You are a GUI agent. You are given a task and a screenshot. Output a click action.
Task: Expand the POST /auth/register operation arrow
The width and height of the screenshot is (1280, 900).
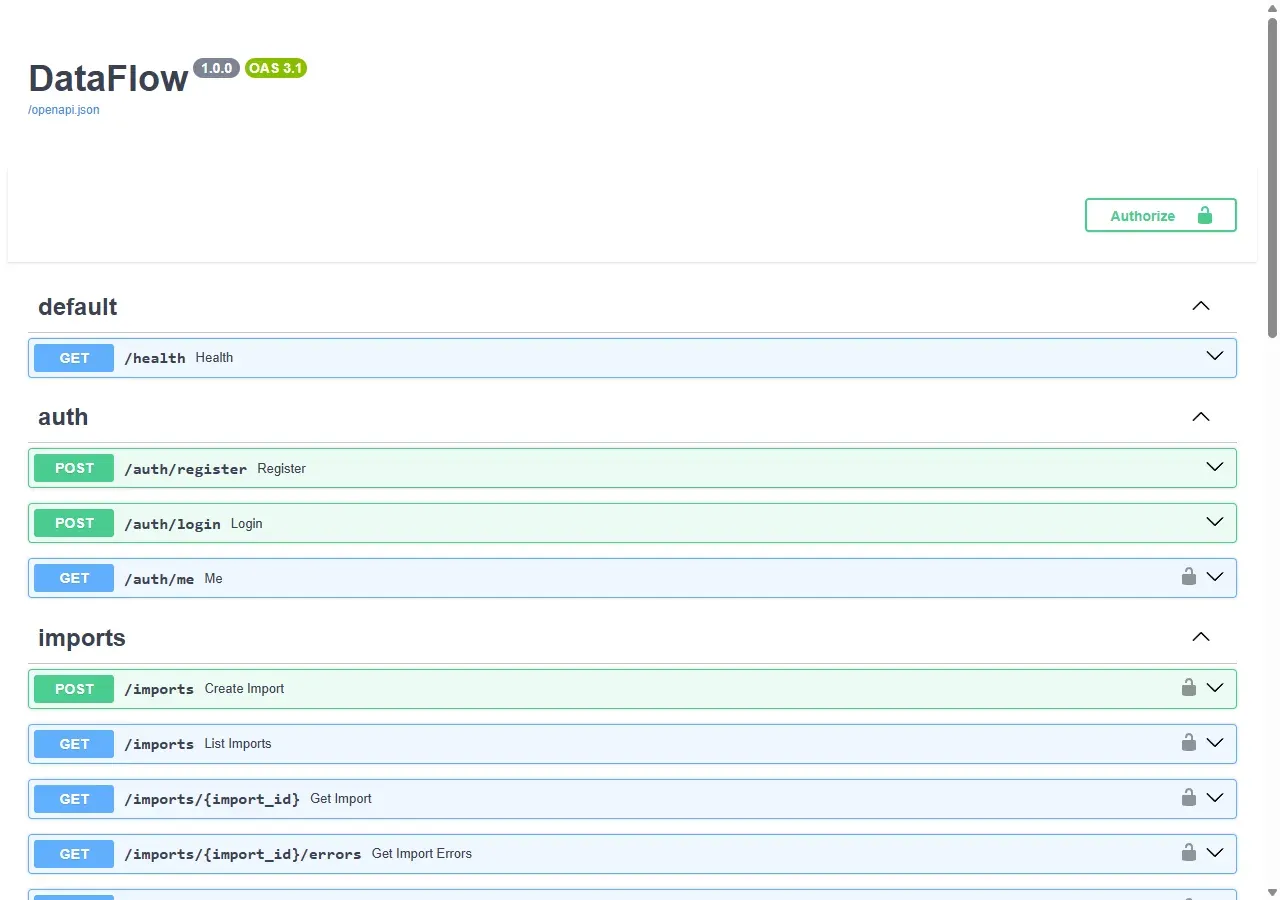point(1215,467)
